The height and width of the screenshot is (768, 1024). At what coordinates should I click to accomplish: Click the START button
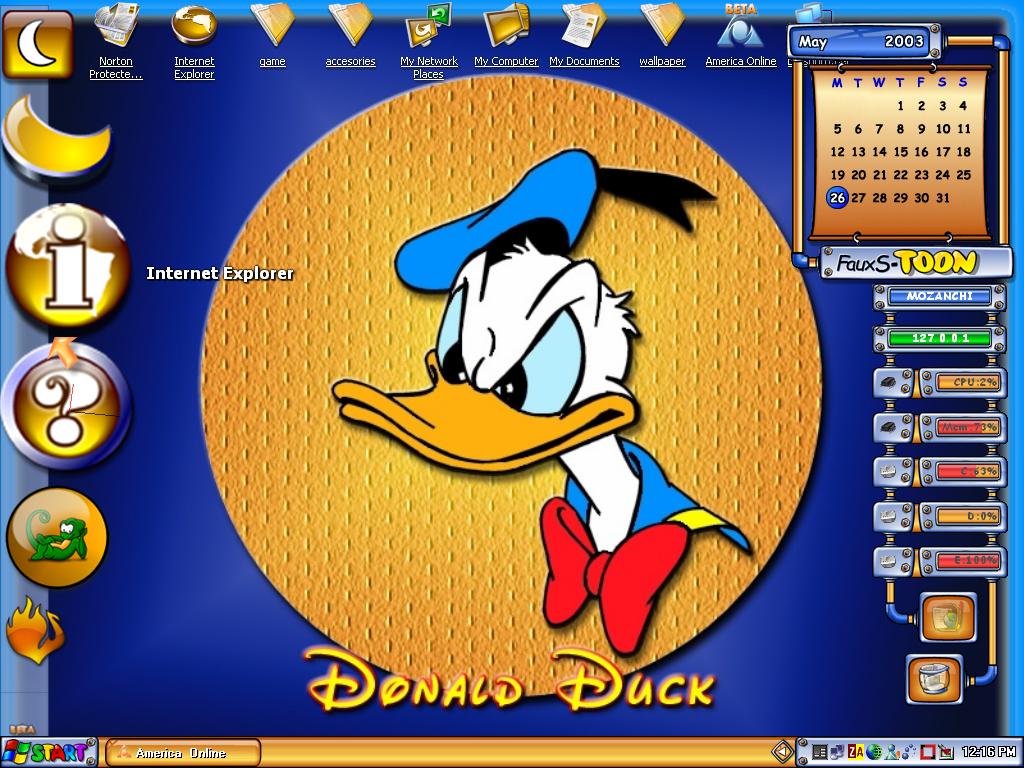tap(49, 752)
